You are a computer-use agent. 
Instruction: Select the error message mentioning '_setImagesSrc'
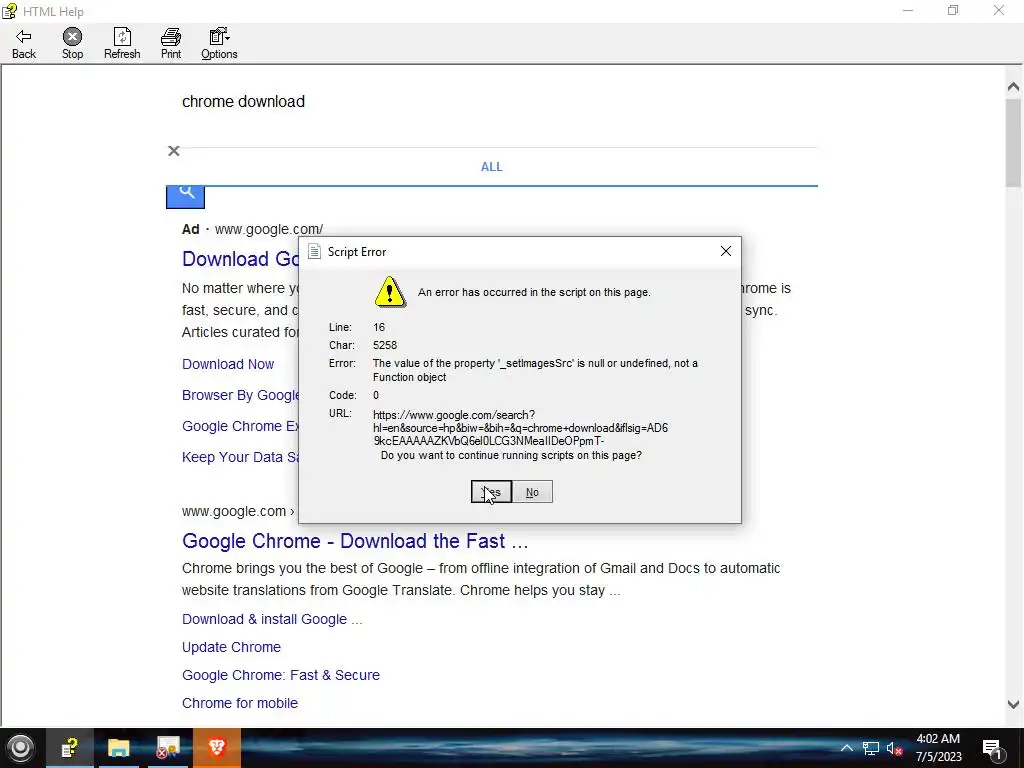[x=535, y=370]
